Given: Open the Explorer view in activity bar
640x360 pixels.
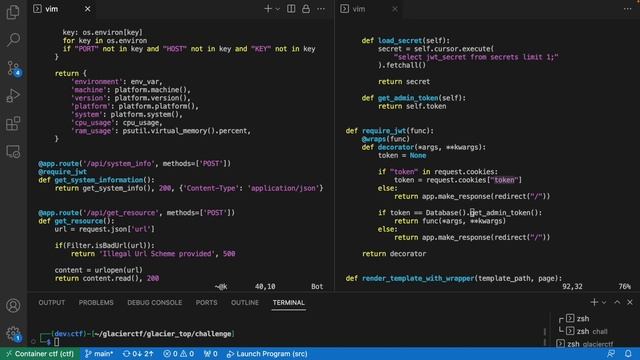Looking at the screenshot, I should click(x=13, y=12).
